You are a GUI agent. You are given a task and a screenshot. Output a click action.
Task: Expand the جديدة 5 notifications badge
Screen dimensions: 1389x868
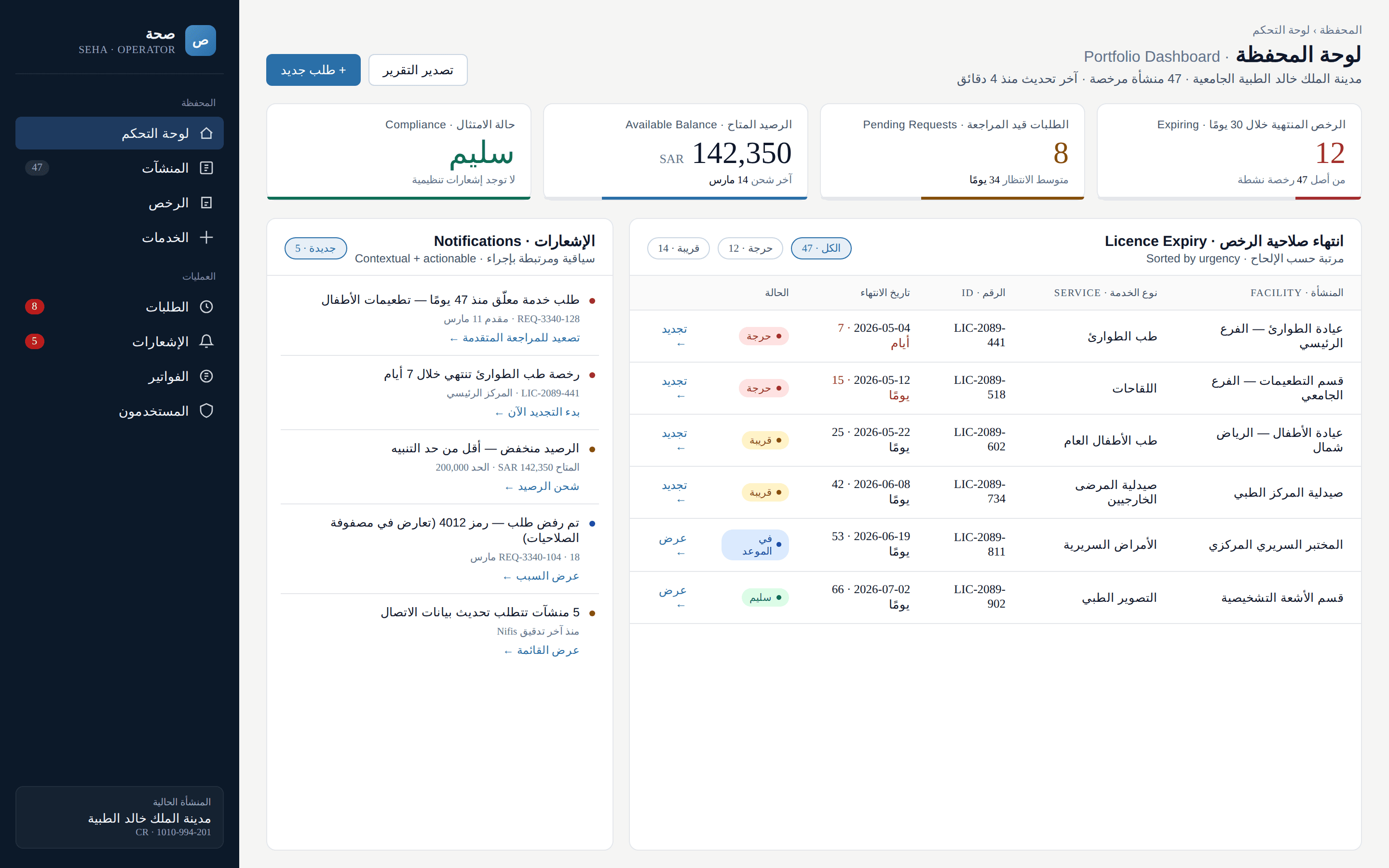tap(316, 248)
